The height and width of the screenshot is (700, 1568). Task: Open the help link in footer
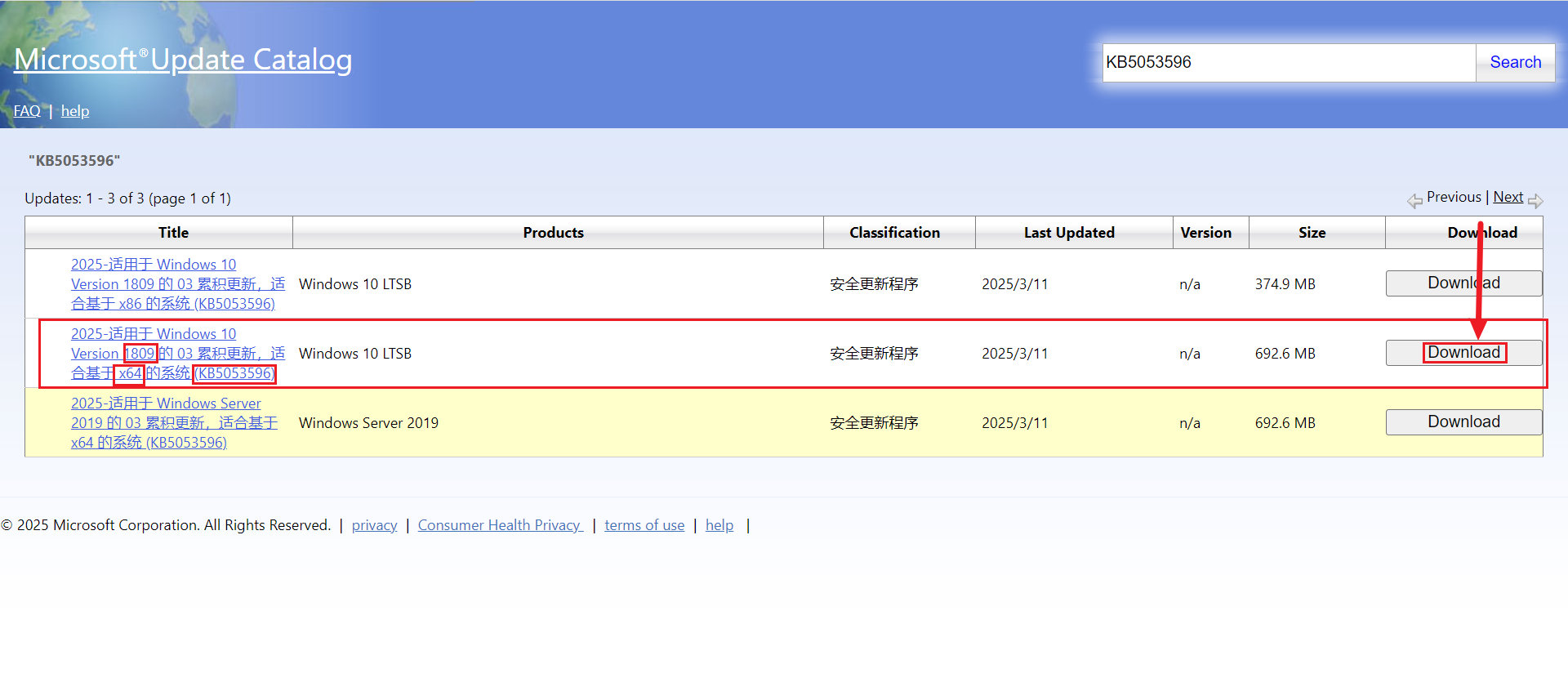point(719,525)
